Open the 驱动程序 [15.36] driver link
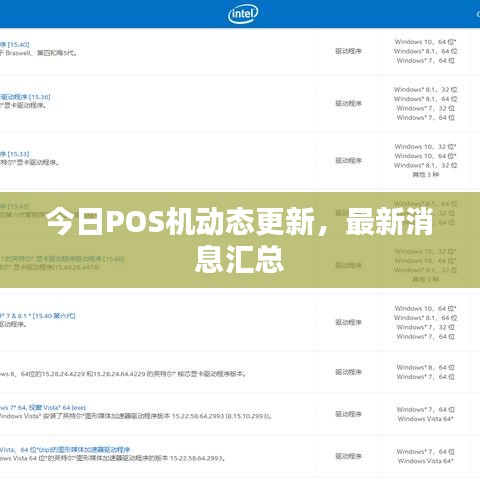 tap(25, 97)
